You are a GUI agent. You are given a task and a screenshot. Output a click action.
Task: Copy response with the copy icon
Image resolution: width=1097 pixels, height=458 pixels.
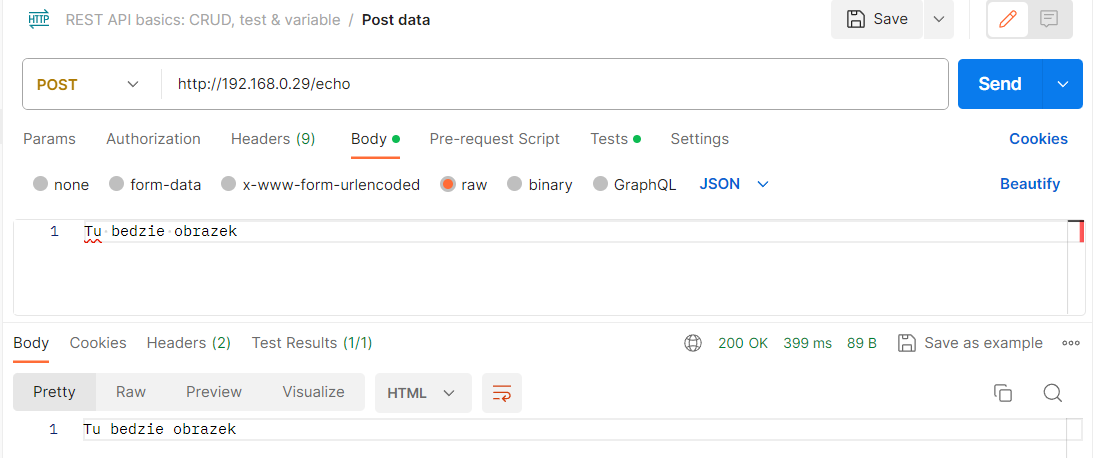click(x=1003, y=393)
